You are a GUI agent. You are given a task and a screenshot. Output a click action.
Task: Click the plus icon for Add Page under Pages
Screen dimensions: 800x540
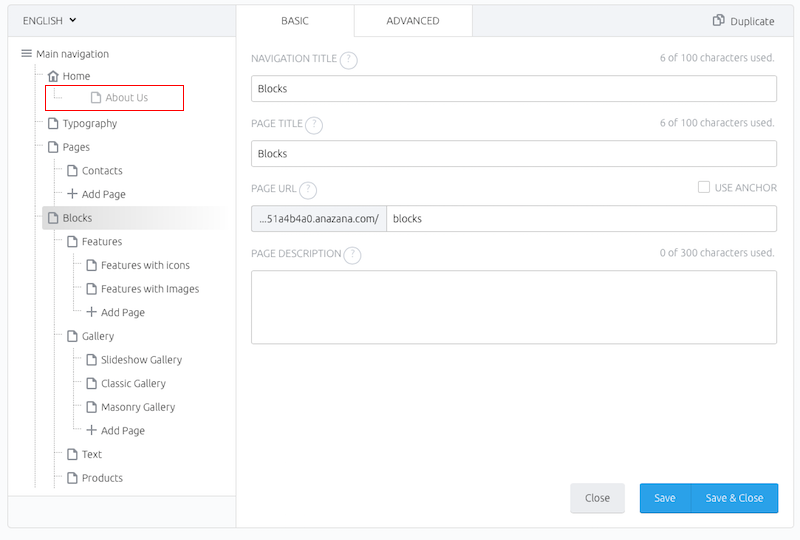tap(72, 194)
